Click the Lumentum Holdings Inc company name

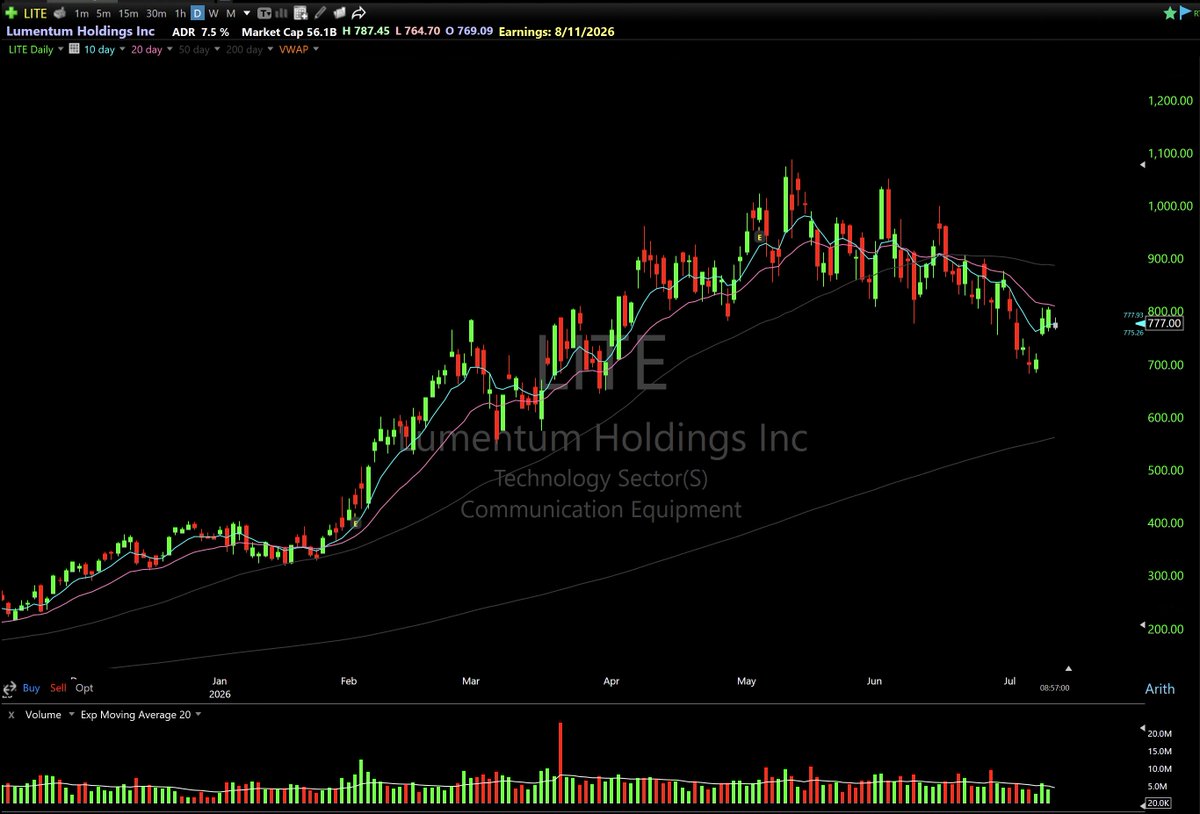pos(80,31)
